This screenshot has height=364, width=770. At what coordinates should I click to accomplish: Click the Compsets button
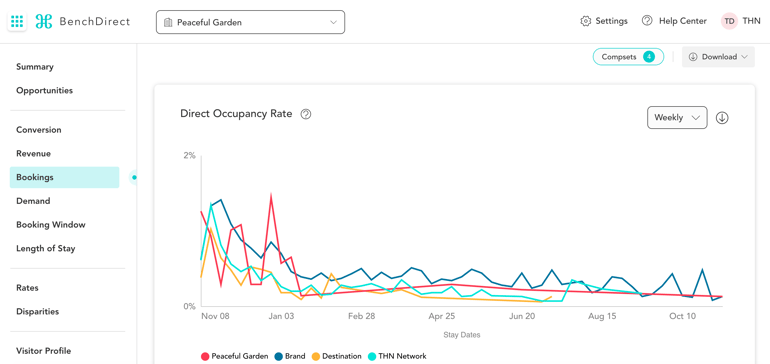(628, 57)
